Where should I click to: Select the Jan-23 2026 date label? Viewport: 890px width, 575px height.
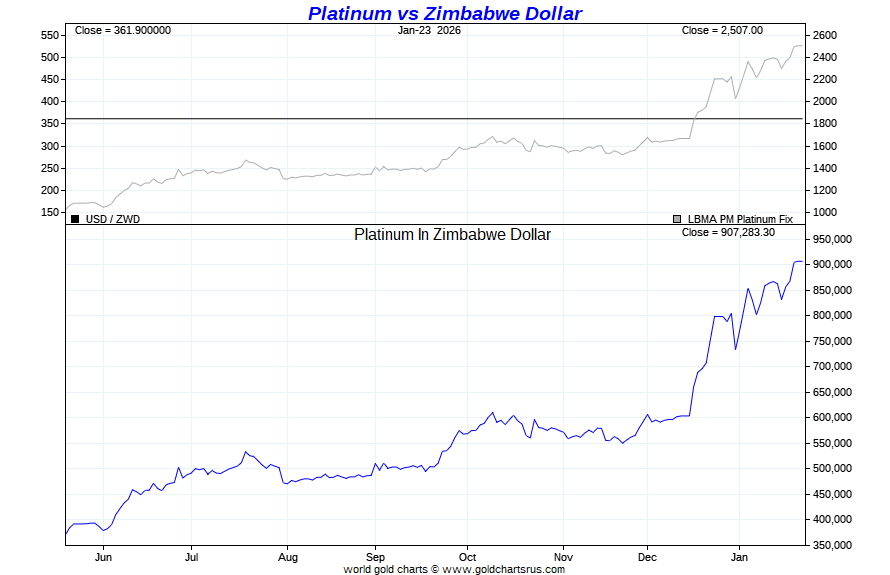click(429, 30)
